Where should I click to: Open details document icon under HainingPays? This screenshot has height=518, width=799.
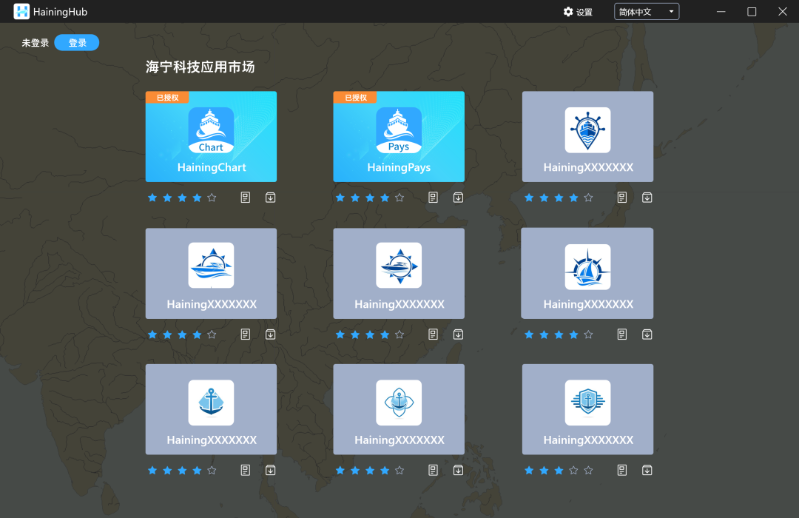click(433, 198)
